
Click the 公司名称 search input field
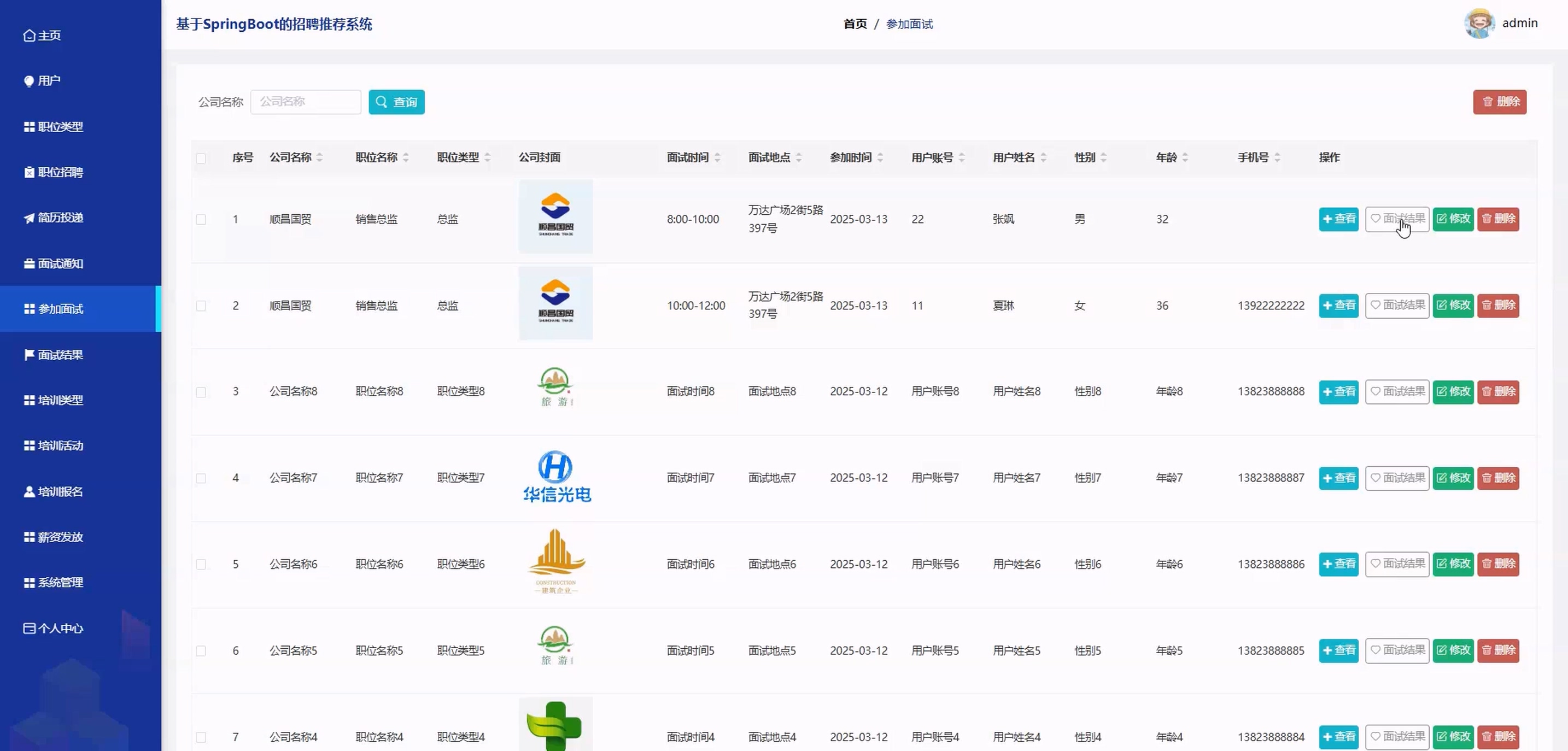click(306, 102)
